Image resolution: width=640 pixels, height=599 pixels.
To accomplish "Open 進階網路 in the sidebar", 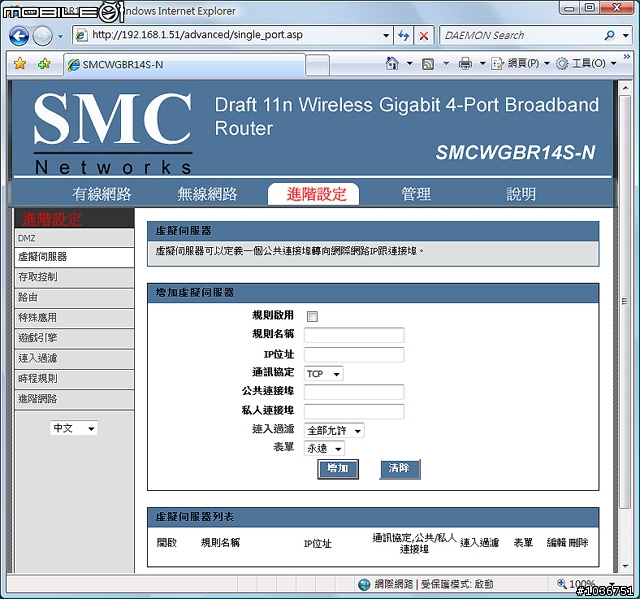I will click(x=74, y=399).
